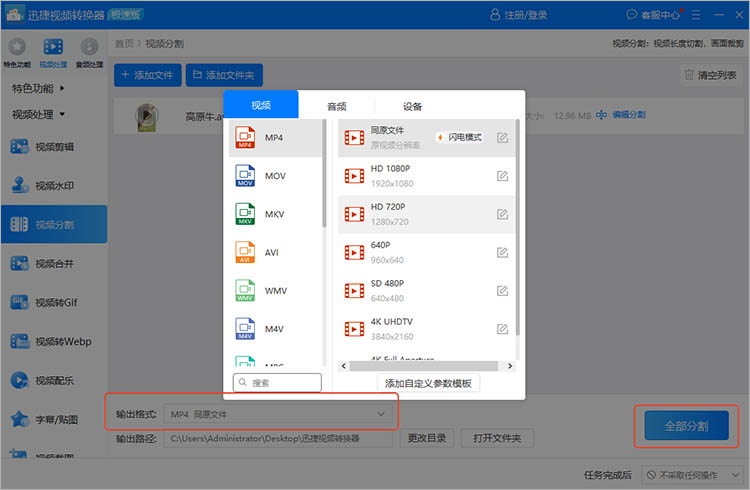Image resolution: width=750 pixels, height=490 pixels.
Task: Collapse the 视频处理 sidebar section
Action: coord(38,114)
